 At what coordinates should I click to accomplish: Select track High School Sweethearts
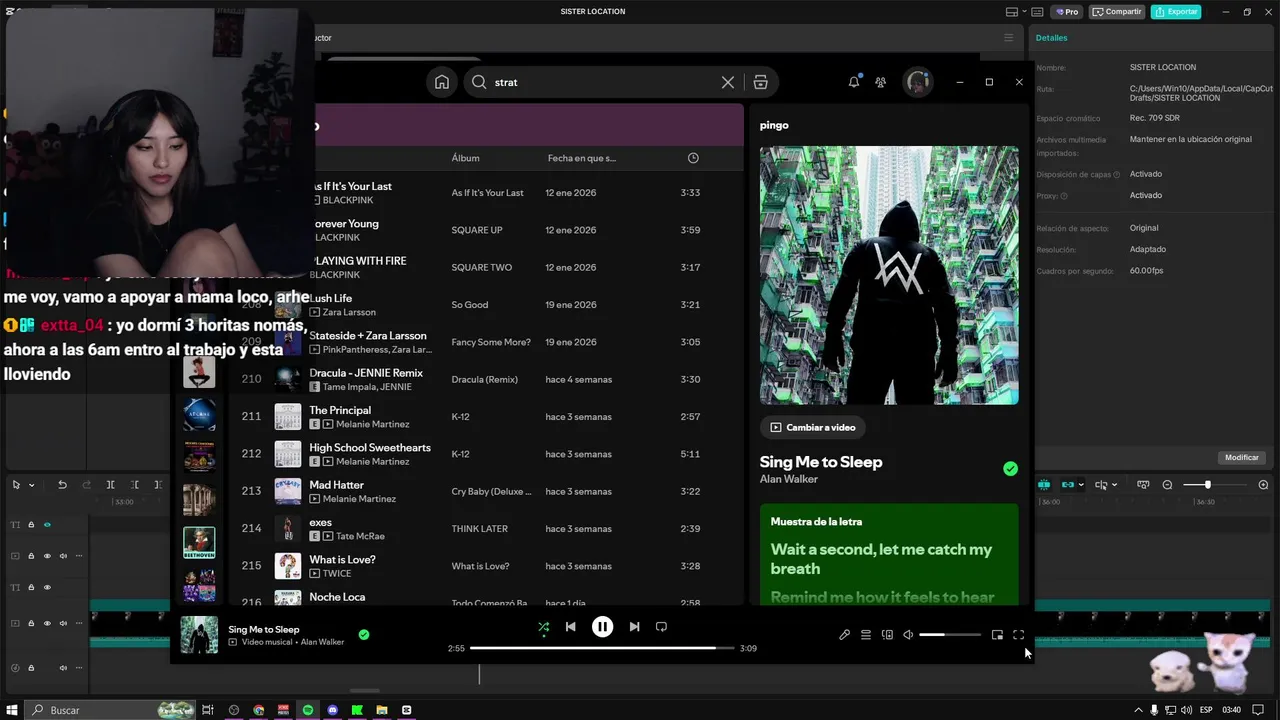[370, 448]
